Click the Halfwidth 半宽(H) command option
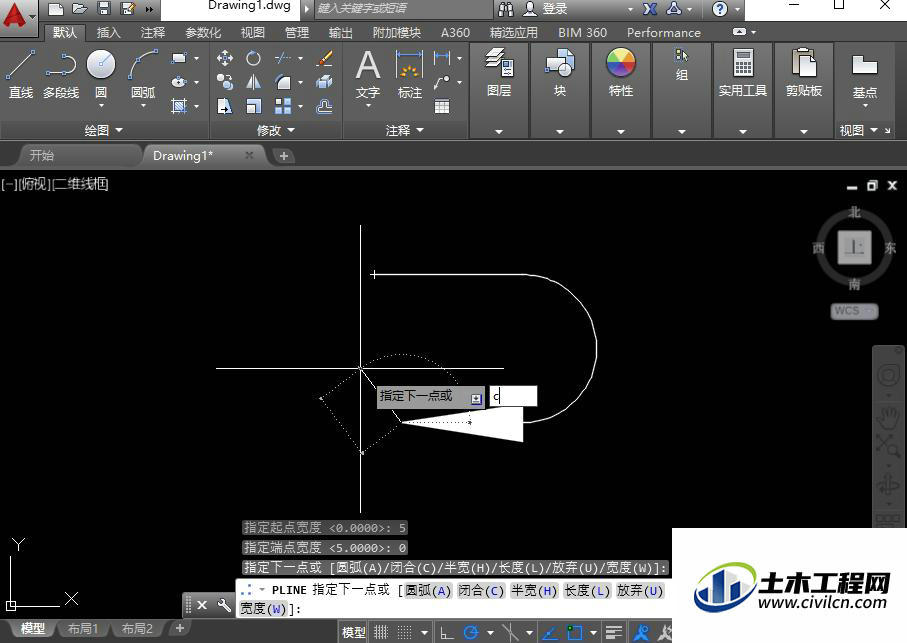 tap(534, 590)
